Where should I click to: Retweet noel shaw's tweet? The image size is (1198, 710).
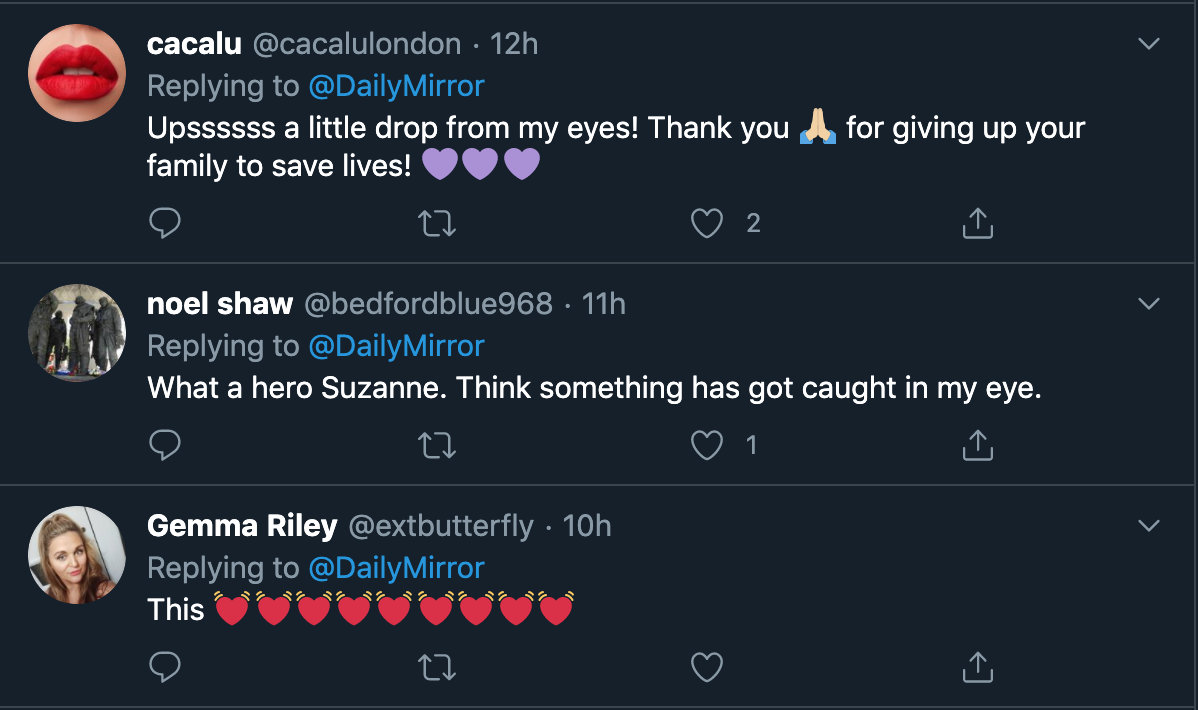point(435,446)
